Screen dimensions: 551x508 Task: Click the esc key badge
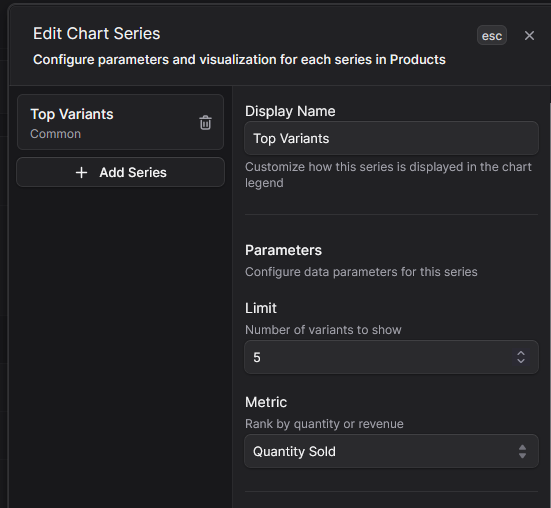click(492, 35)
